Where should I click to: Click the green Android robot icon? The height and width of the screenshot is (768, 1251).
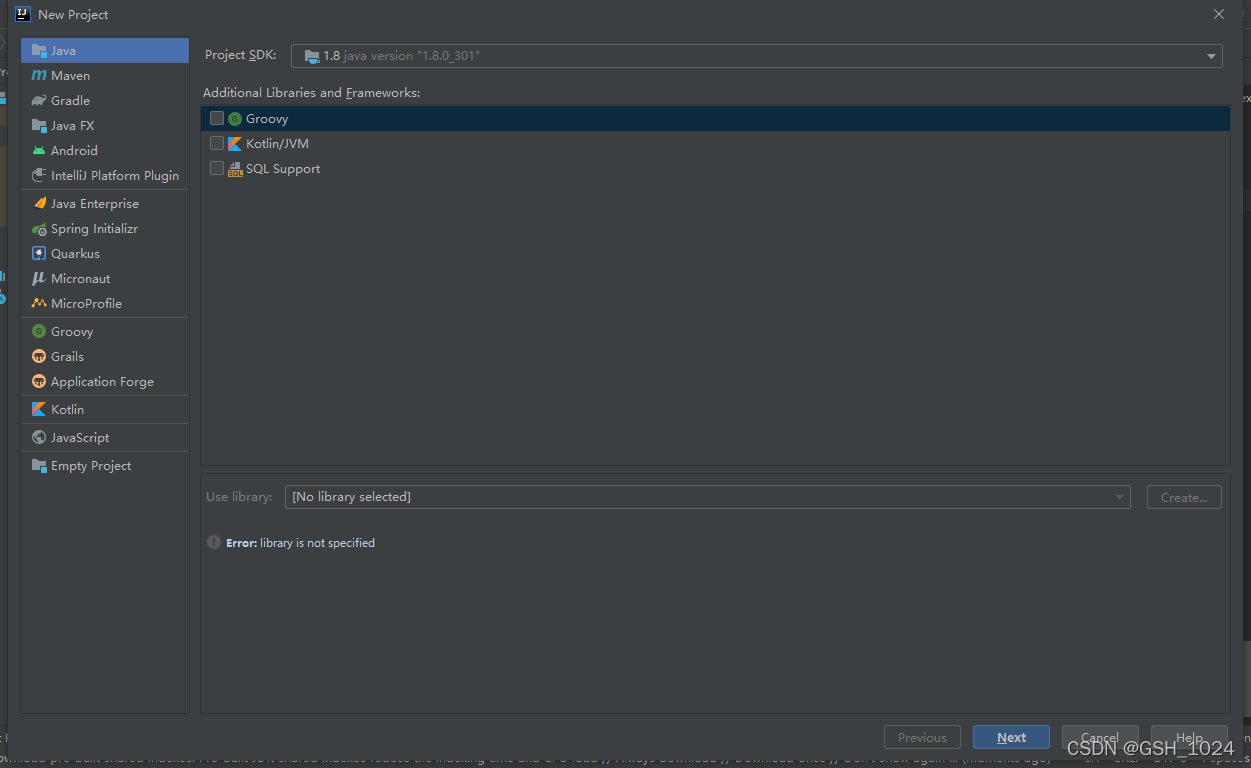tap(39, 150)
